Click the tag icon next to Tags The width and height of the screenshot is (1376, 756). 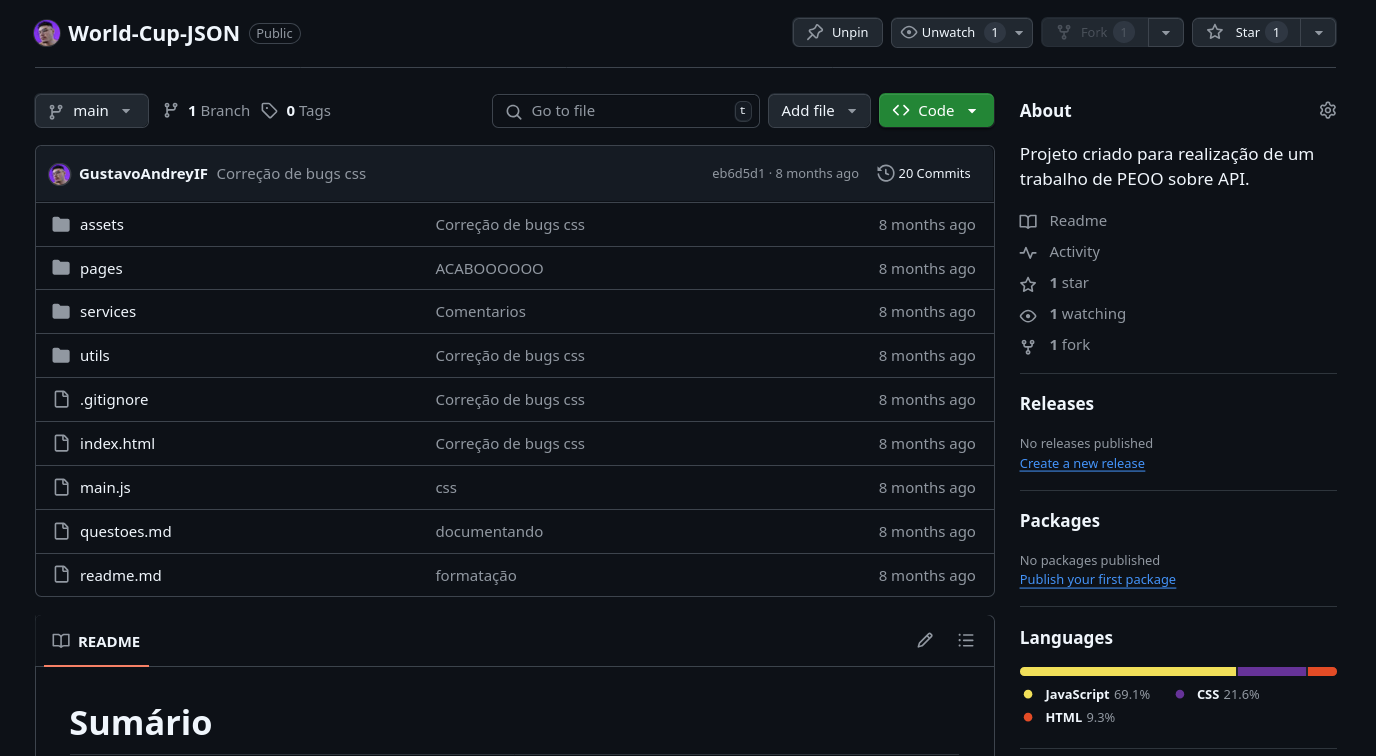[x=269, y=111]
